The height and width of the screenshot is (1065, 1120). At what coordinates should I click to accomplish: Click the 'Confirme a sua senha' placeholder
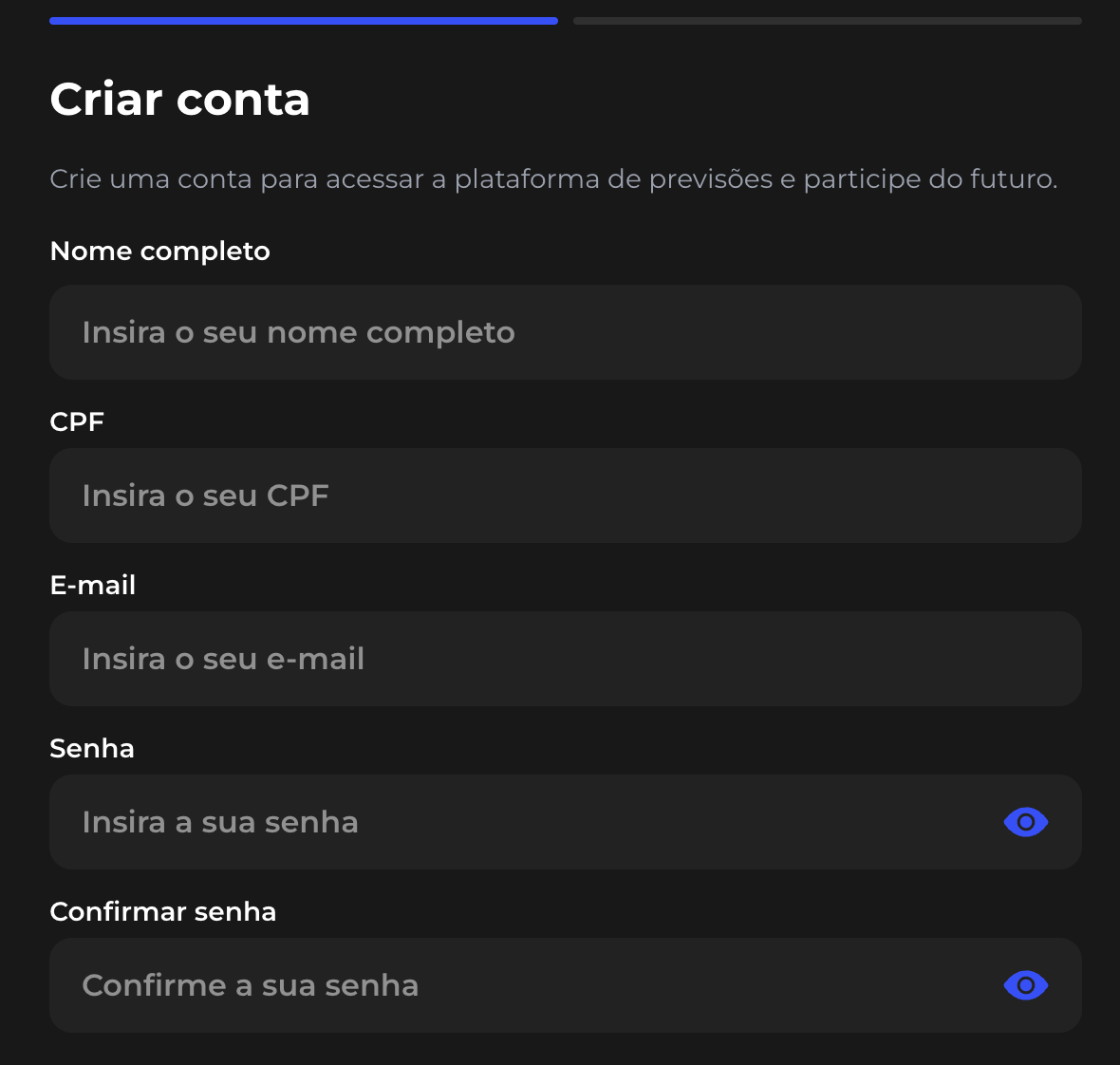coord(251,986)
